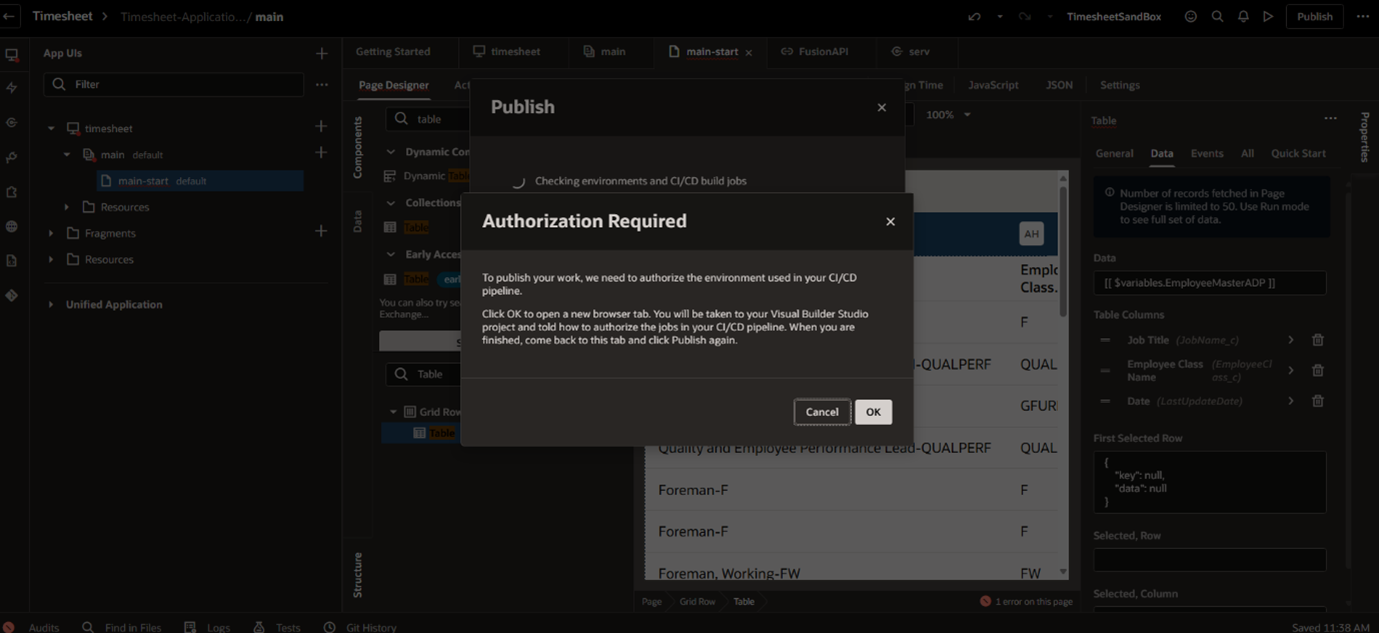This screenshot has height=633, width=1379.
Task: Close the Authorization Required dialog
Action: click(890, 222)
